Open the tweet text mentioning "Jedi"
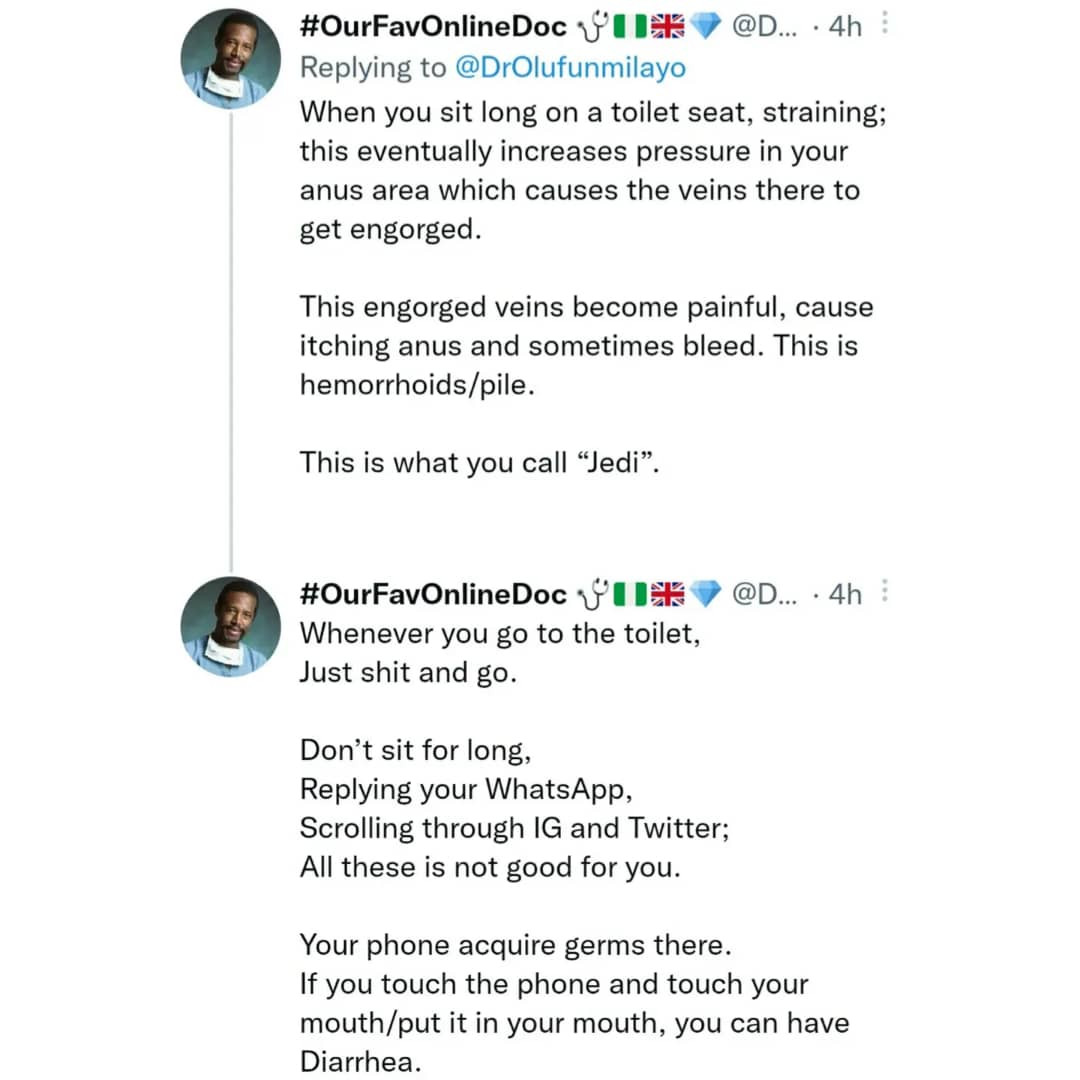This screenshot has height=1080, width=1080. tap(480, 463)
